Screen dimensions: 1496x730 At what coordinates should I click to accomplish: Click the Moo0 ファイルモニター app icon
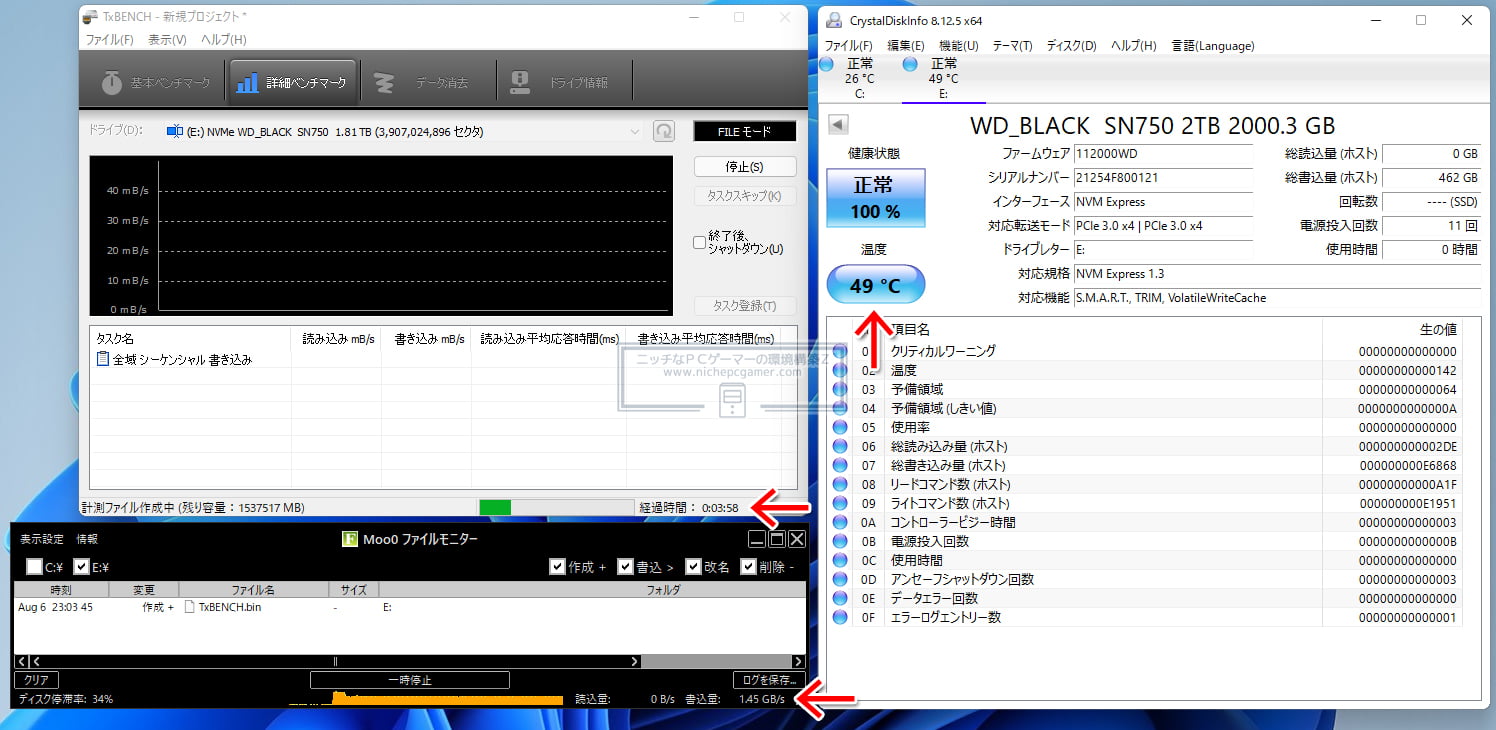pos(350,539)
